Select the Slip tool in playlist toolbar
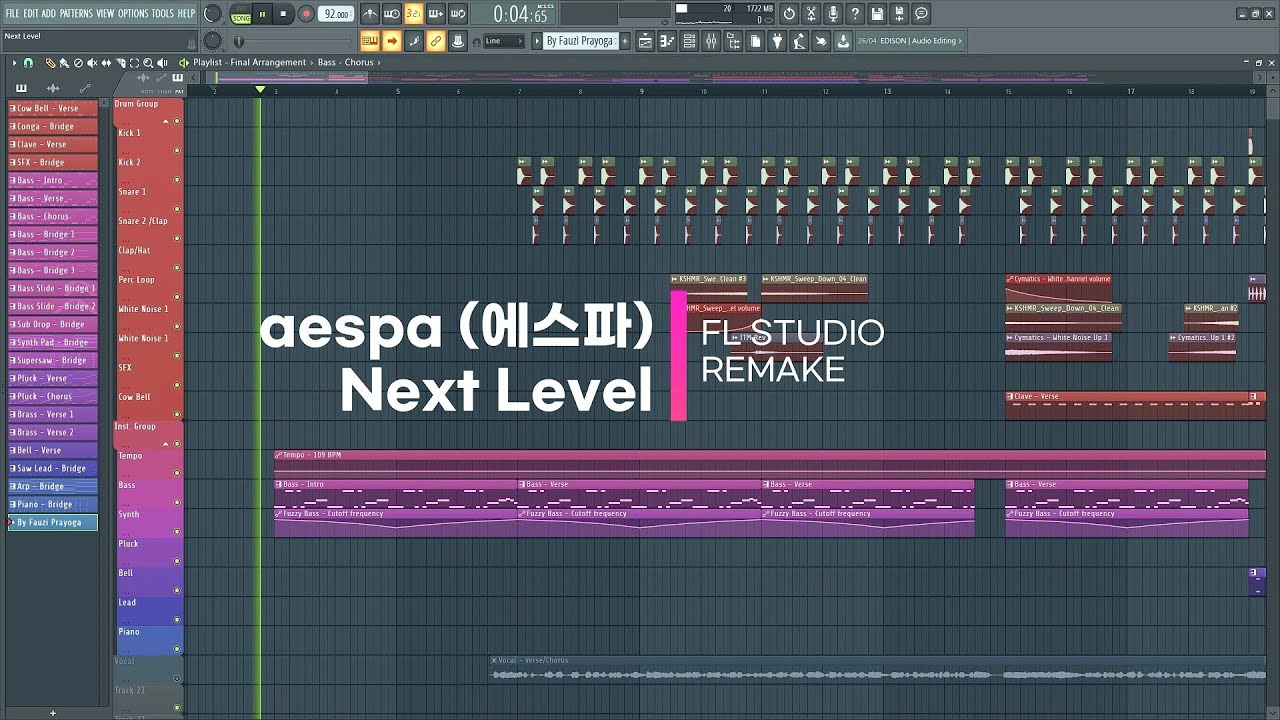This screenshot has height=720, width=1280. 106,63
